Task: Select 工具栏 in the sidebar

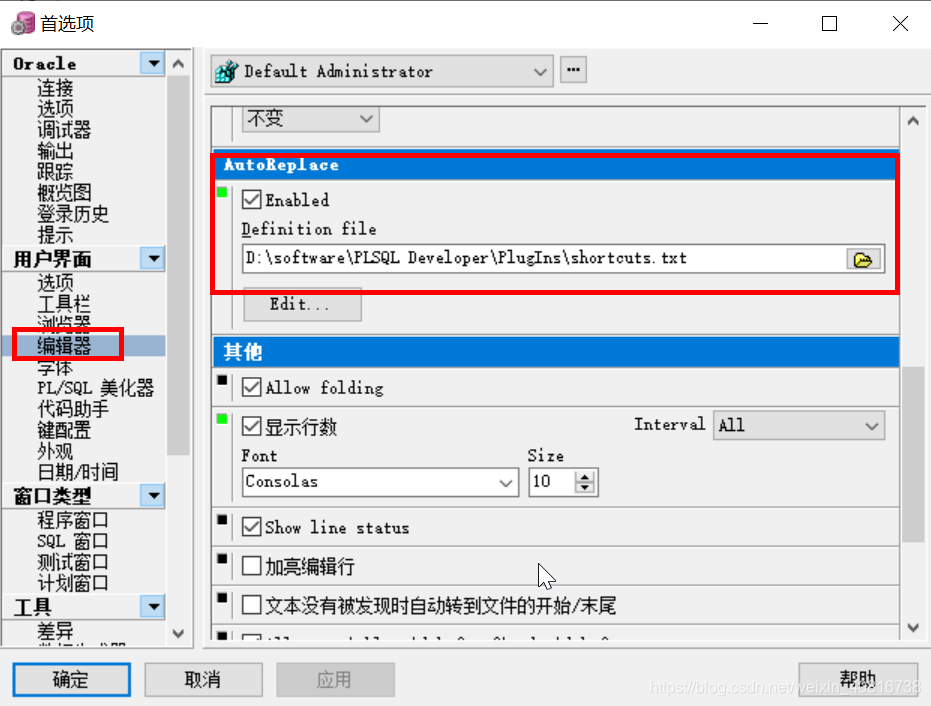Action: (x=64, y=303)
